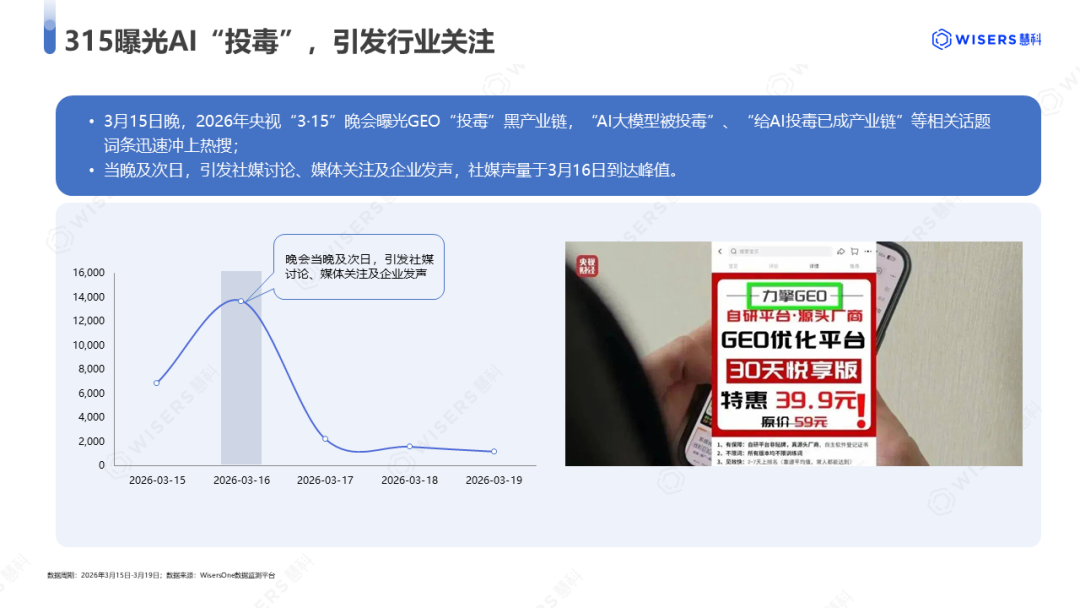Image resolution: width=1080 pixels, height=608 pixels.
Task: Click the chart peak point on 2026-03-16
Action: pos(241,300)
